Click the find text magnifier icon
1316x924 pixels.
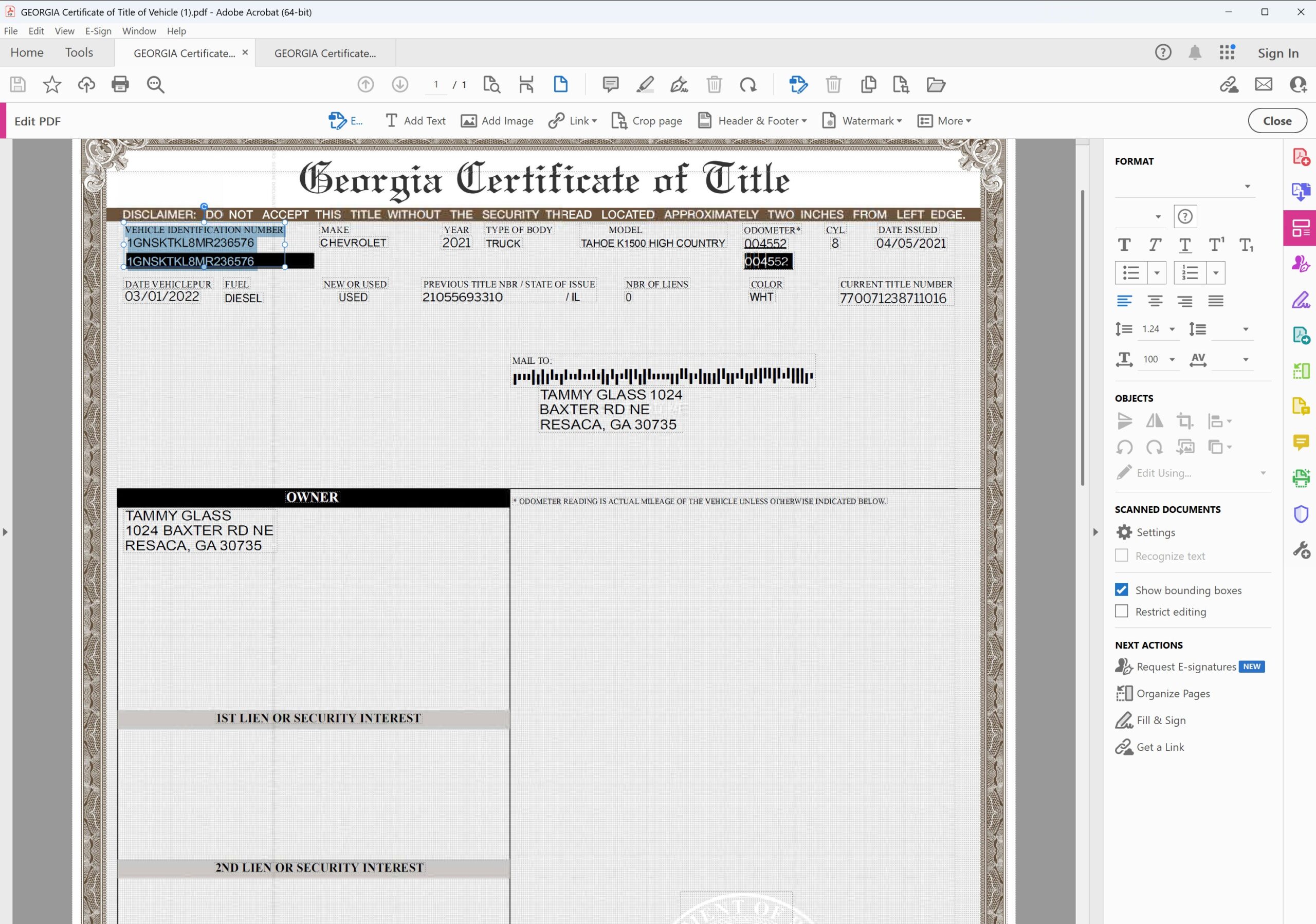(155, 85)
